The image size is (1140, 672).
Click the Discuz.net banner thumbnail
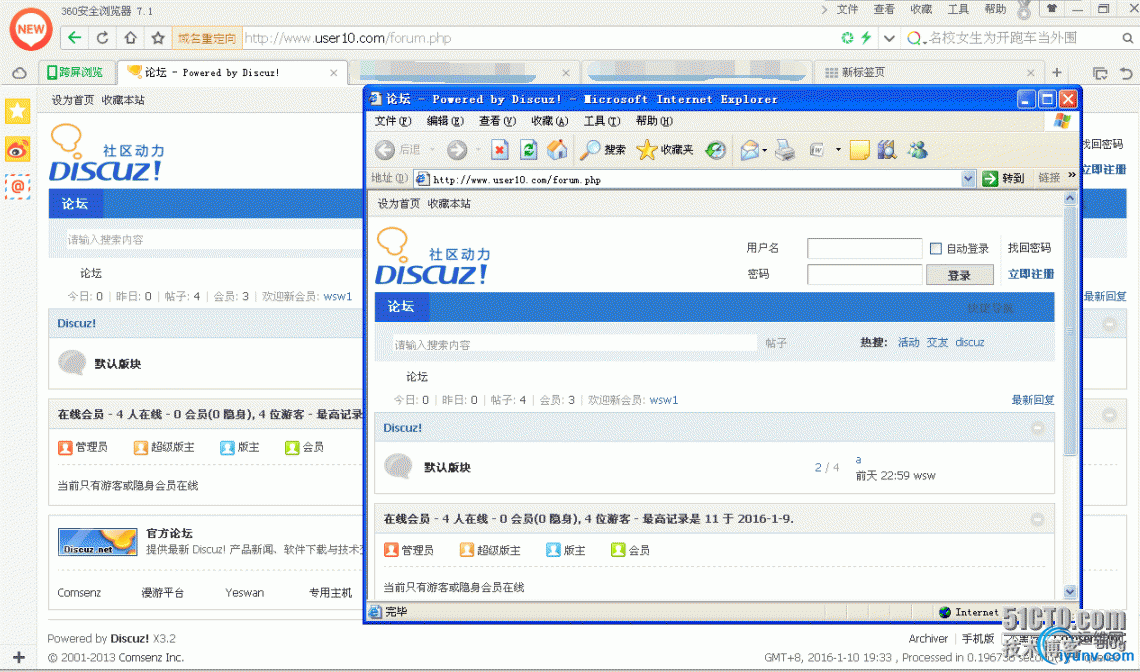(x=97, y=542)
